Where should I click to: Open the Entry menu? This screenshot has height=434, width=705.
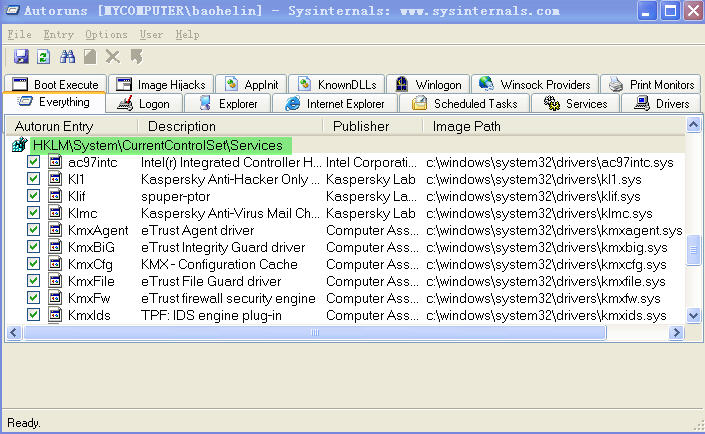58,34
